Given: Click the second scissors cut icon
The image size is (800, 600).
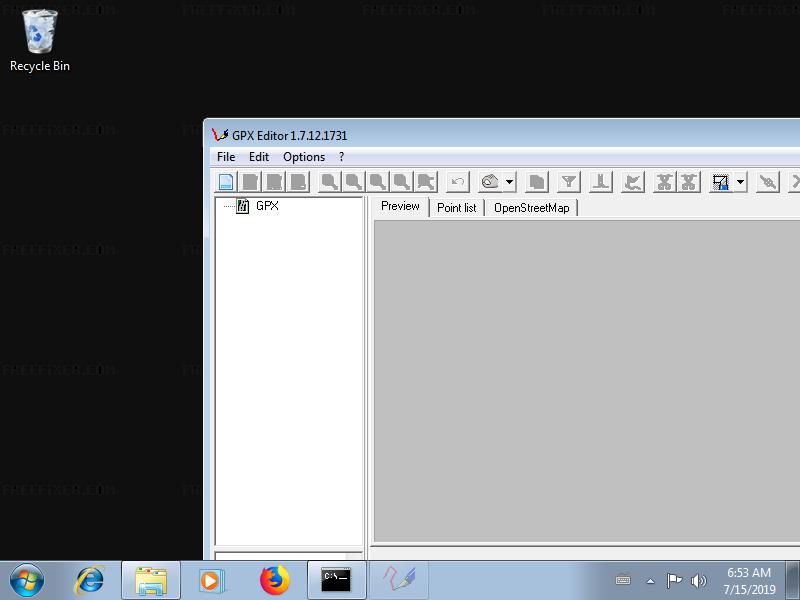Looking at the screenshot, I should tap(689, 182).
